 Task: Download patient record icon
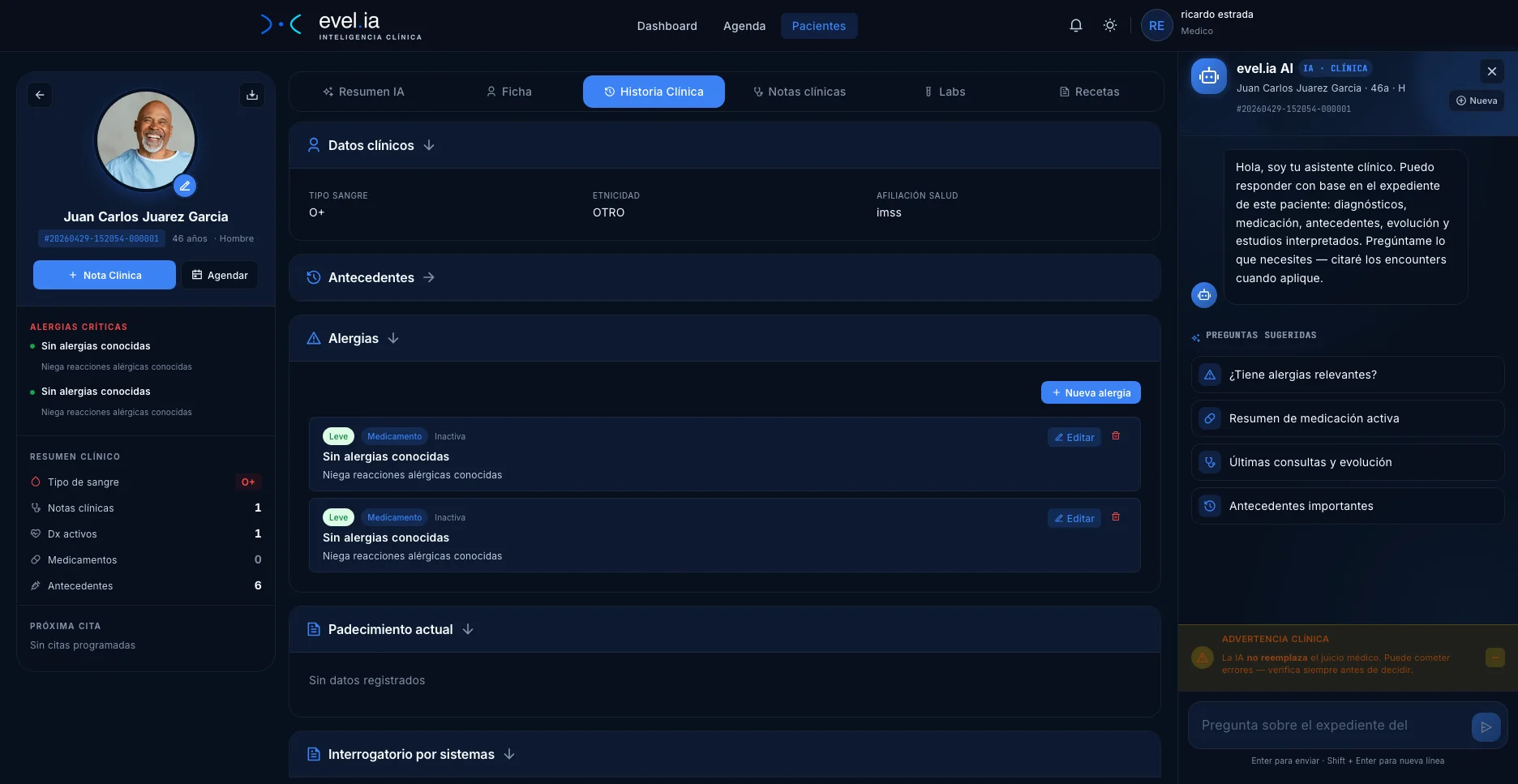pos(252,95)
